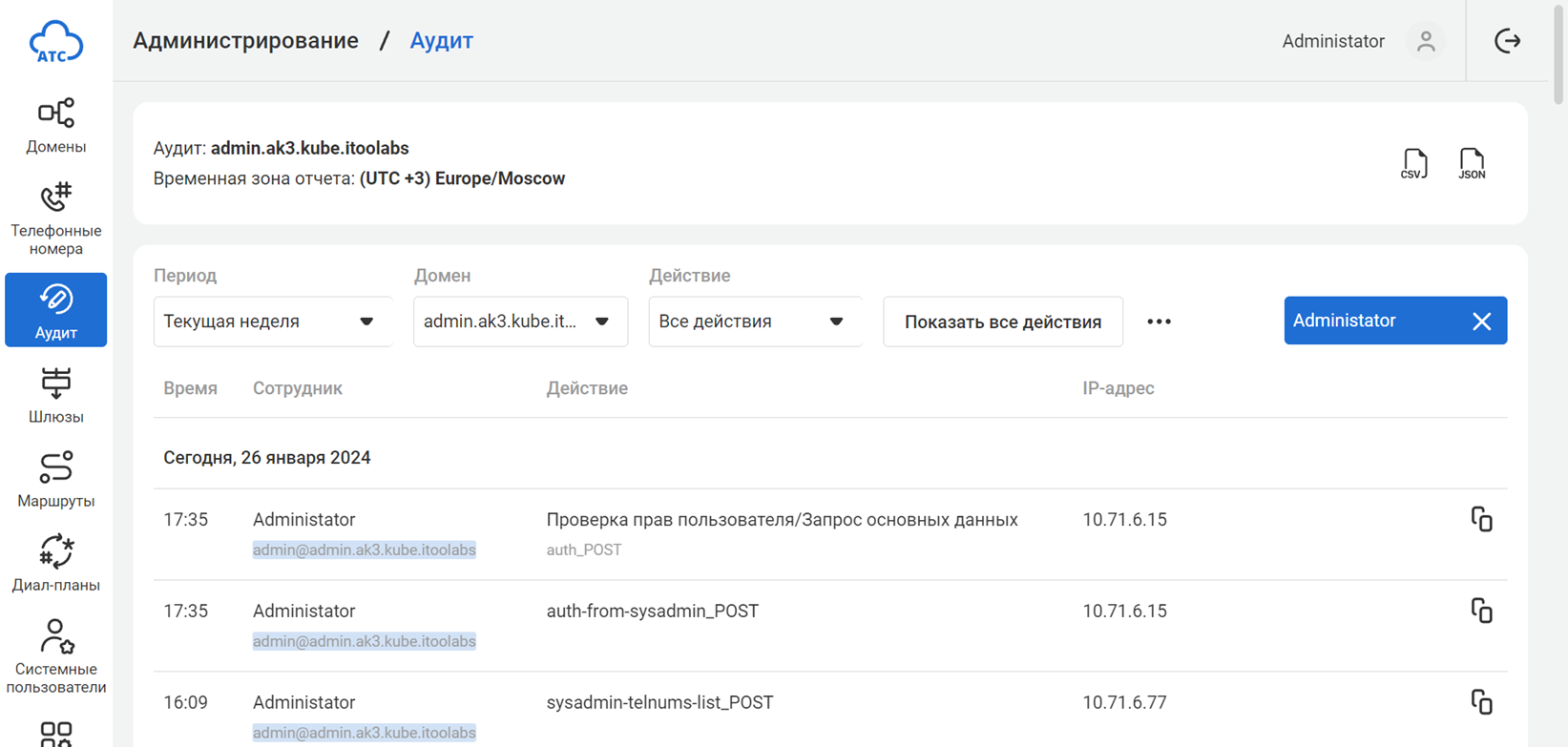Screen dimensions: 1568x747
Task: Open the Домены section
Action: (56, 125)
